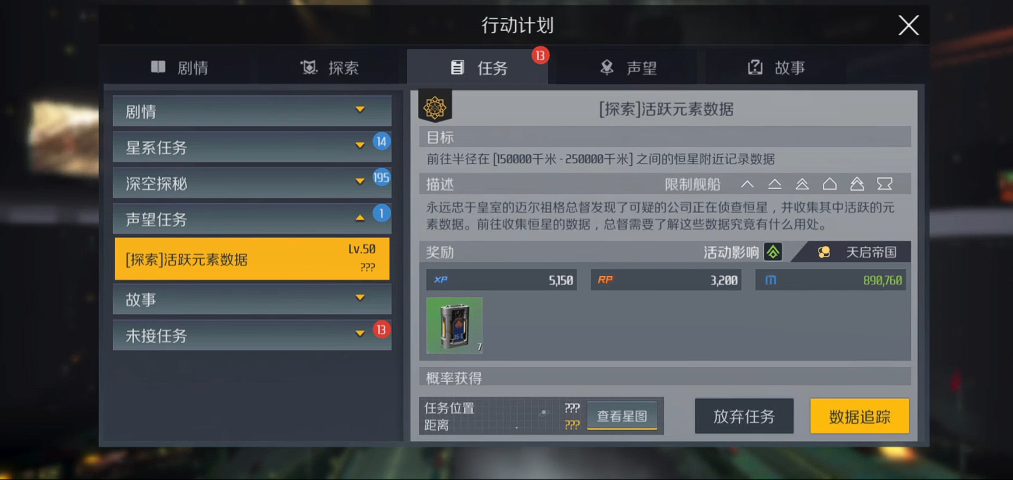The image size is (1013, 480).
Task: Expand the 未接任务 category
Action: point(252,335)
